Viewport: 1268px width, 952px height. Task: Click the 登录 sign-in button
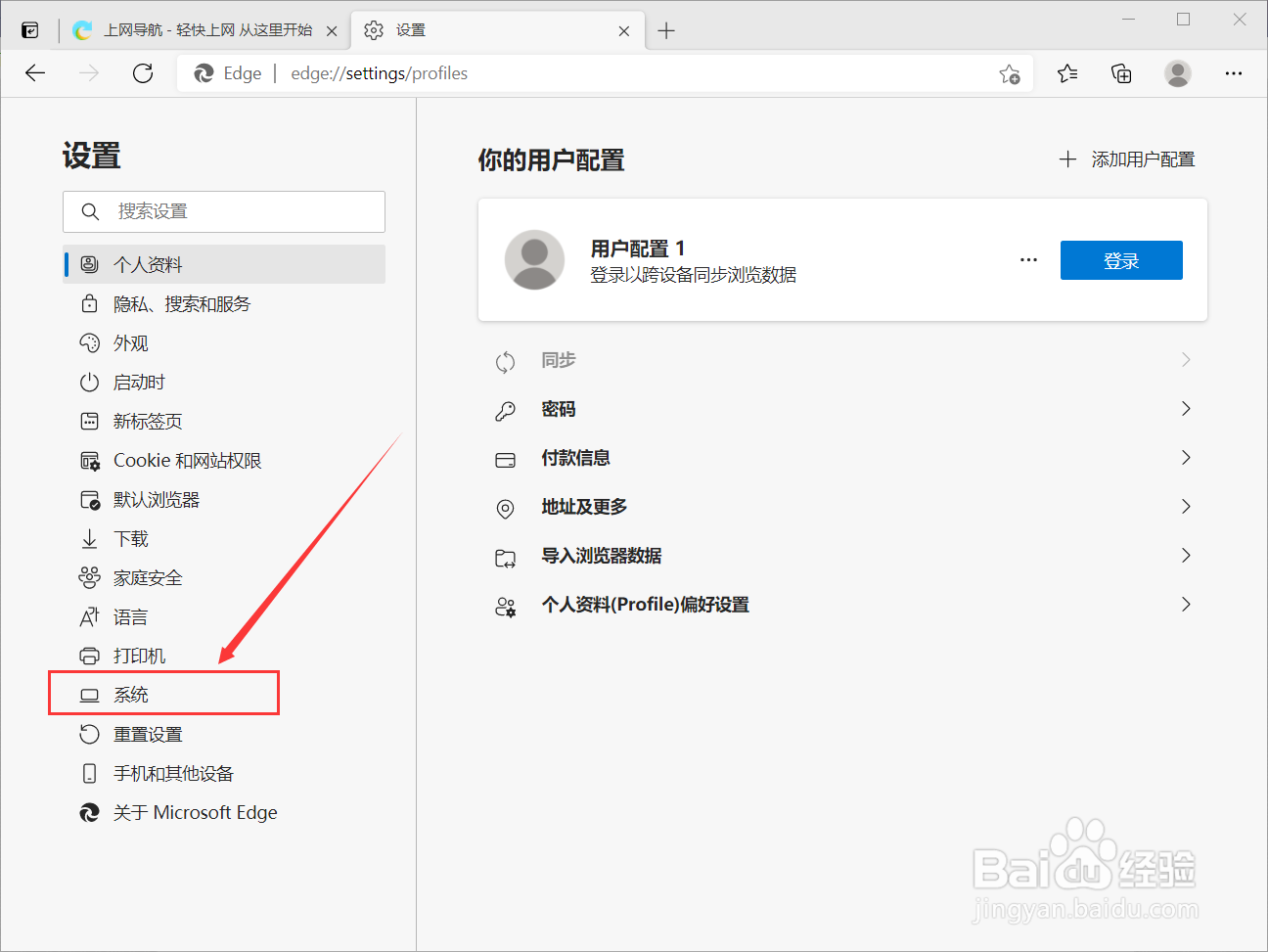coord(1121,260)
